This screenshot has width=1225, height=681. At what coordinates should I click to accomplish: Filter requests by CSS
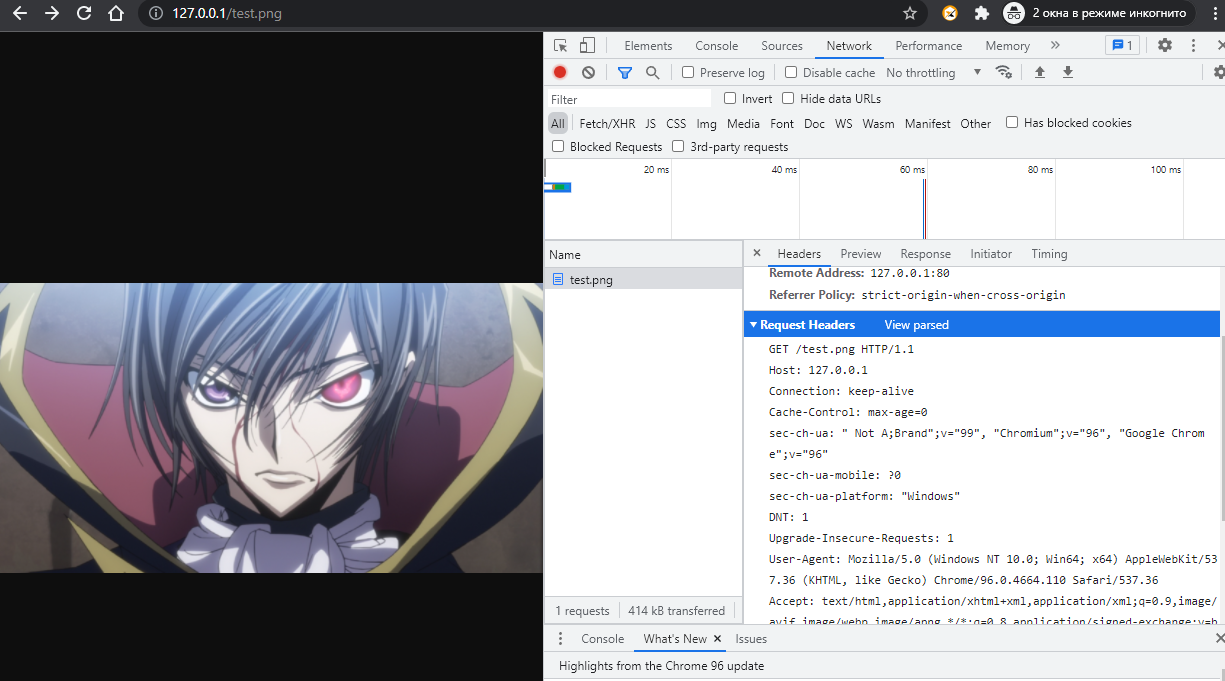pos(676,124)
